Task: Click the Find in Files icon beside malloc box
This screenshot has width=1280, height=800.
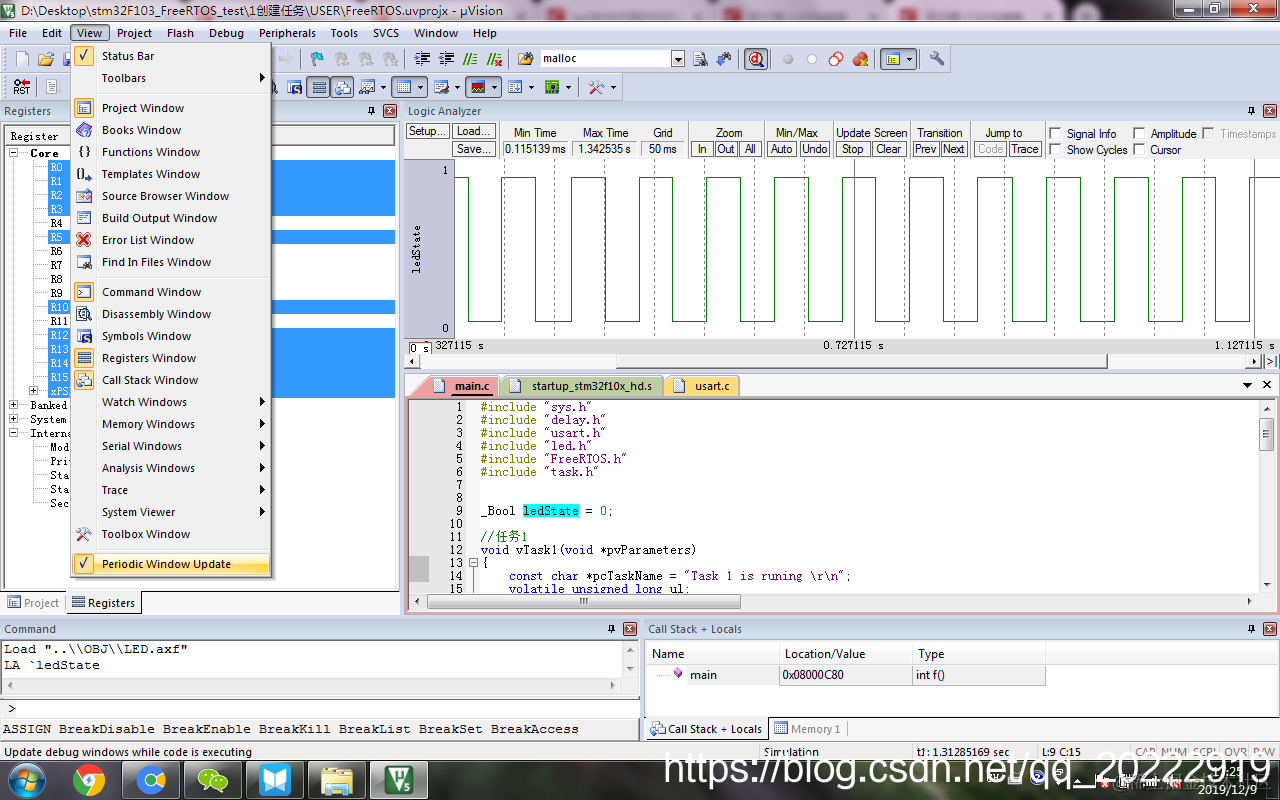Action: click(700, 59)
